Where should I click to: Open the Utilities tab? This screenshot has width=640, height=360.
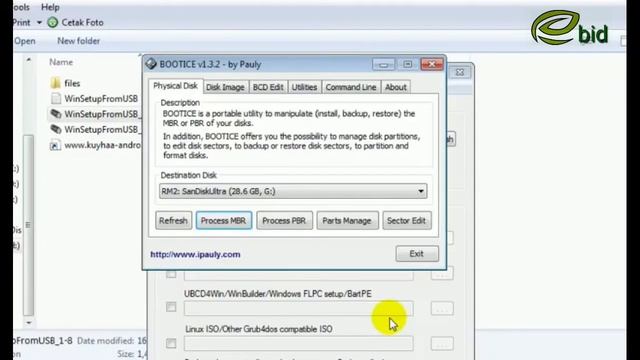coord(304,87)
